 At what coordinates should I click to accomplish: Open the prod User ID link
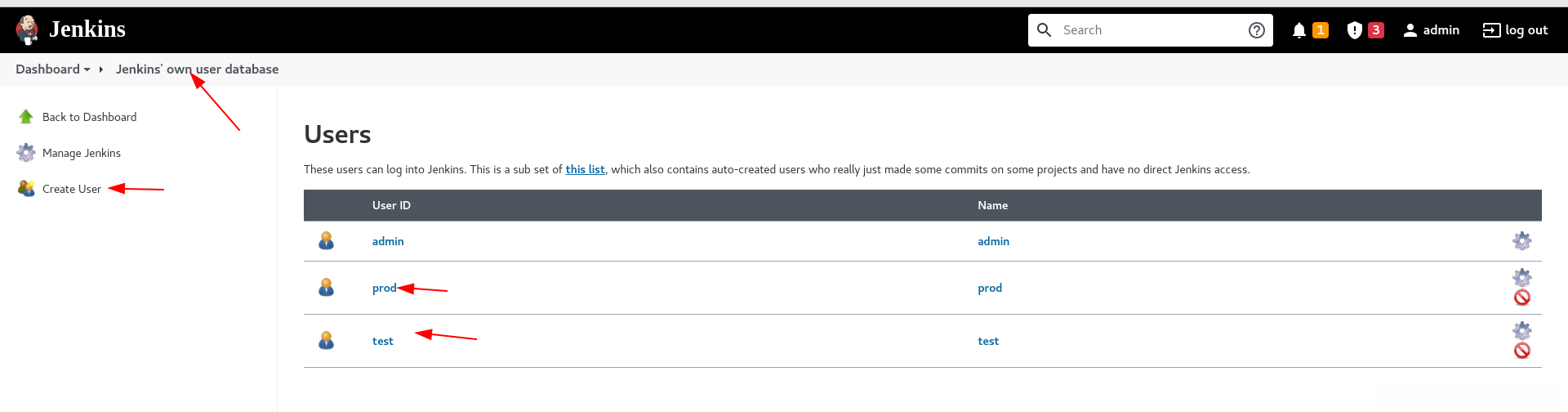(384, 288)
